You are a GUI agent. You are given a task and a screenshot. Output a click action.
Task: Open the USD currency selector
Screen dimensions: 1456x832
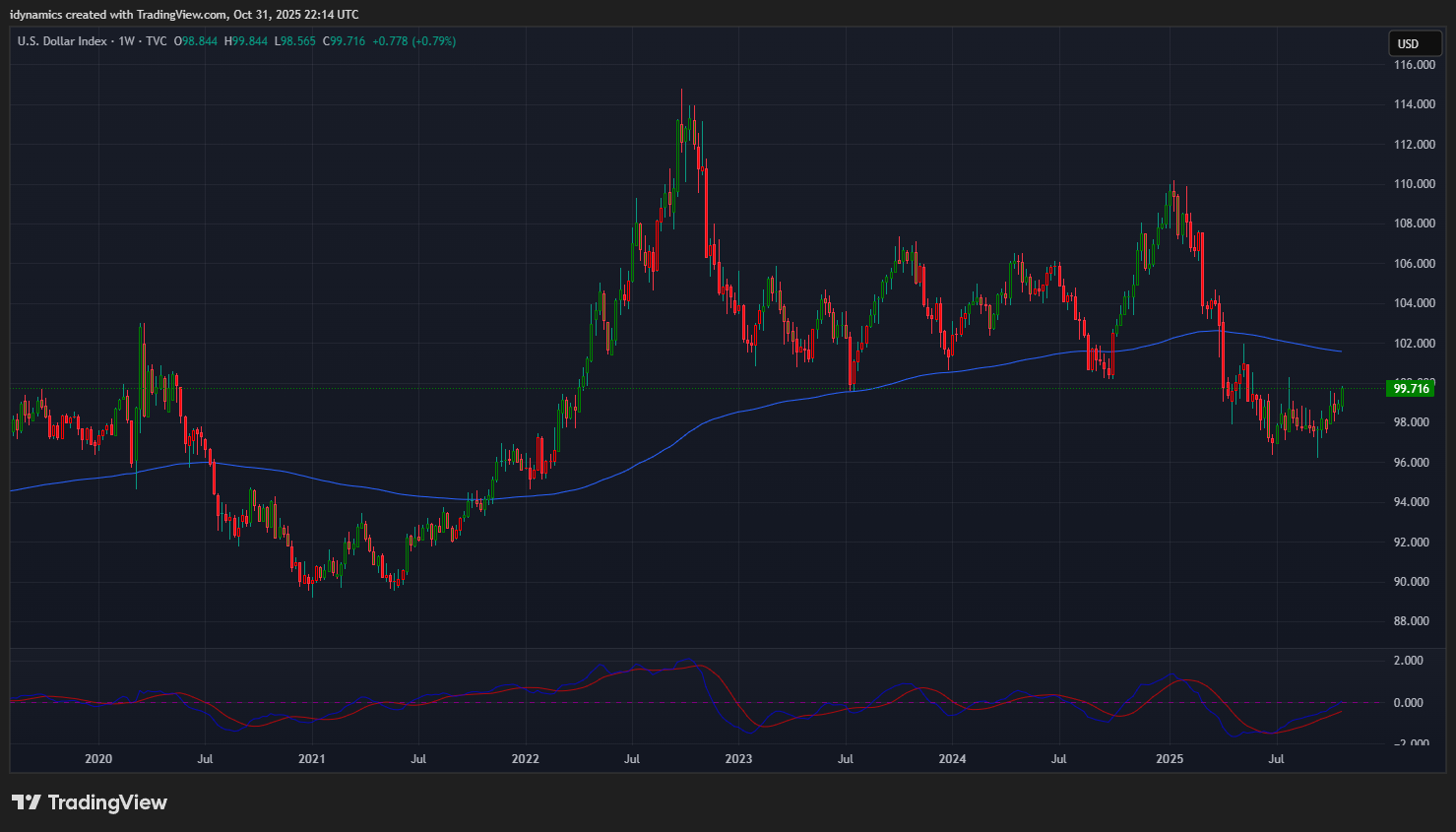(1414, 43)
